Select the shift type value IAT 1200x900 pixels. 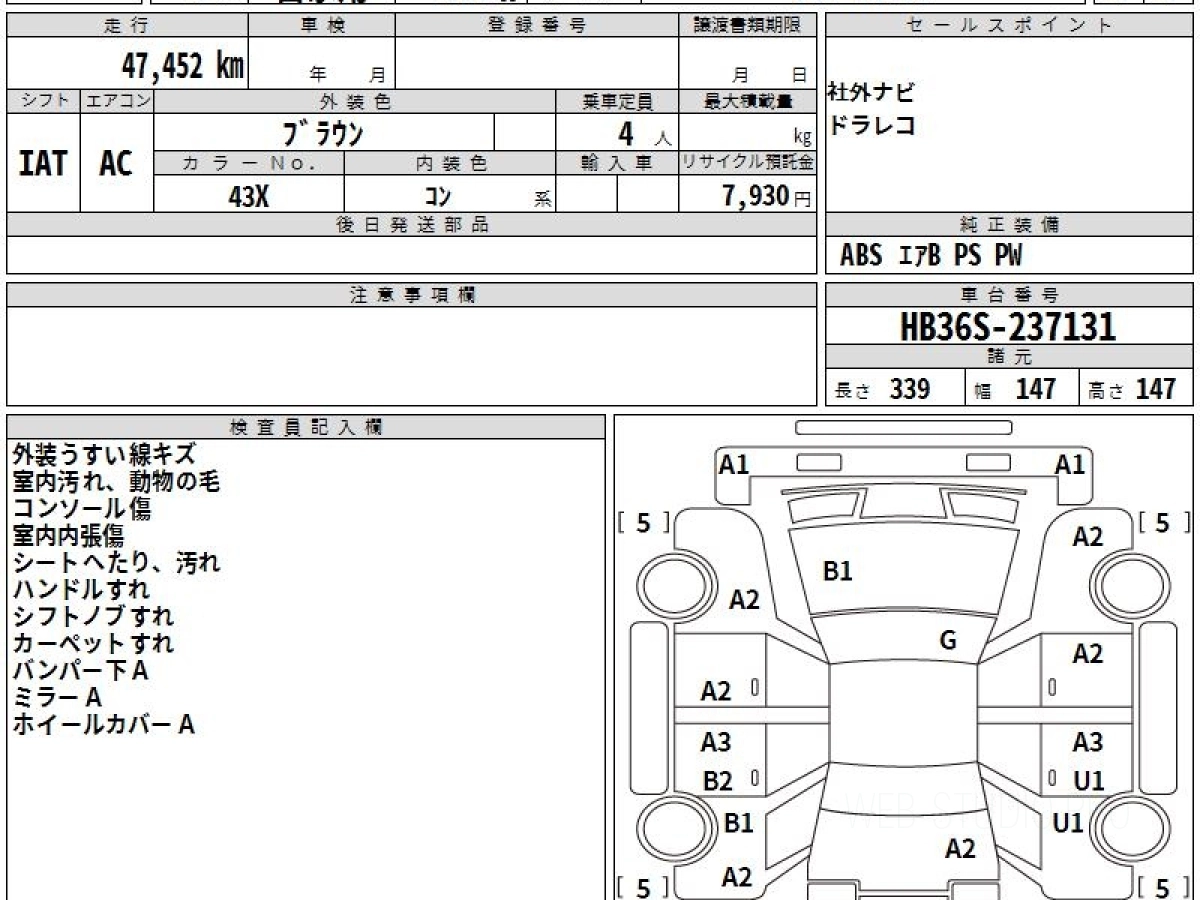pos(43,164)
